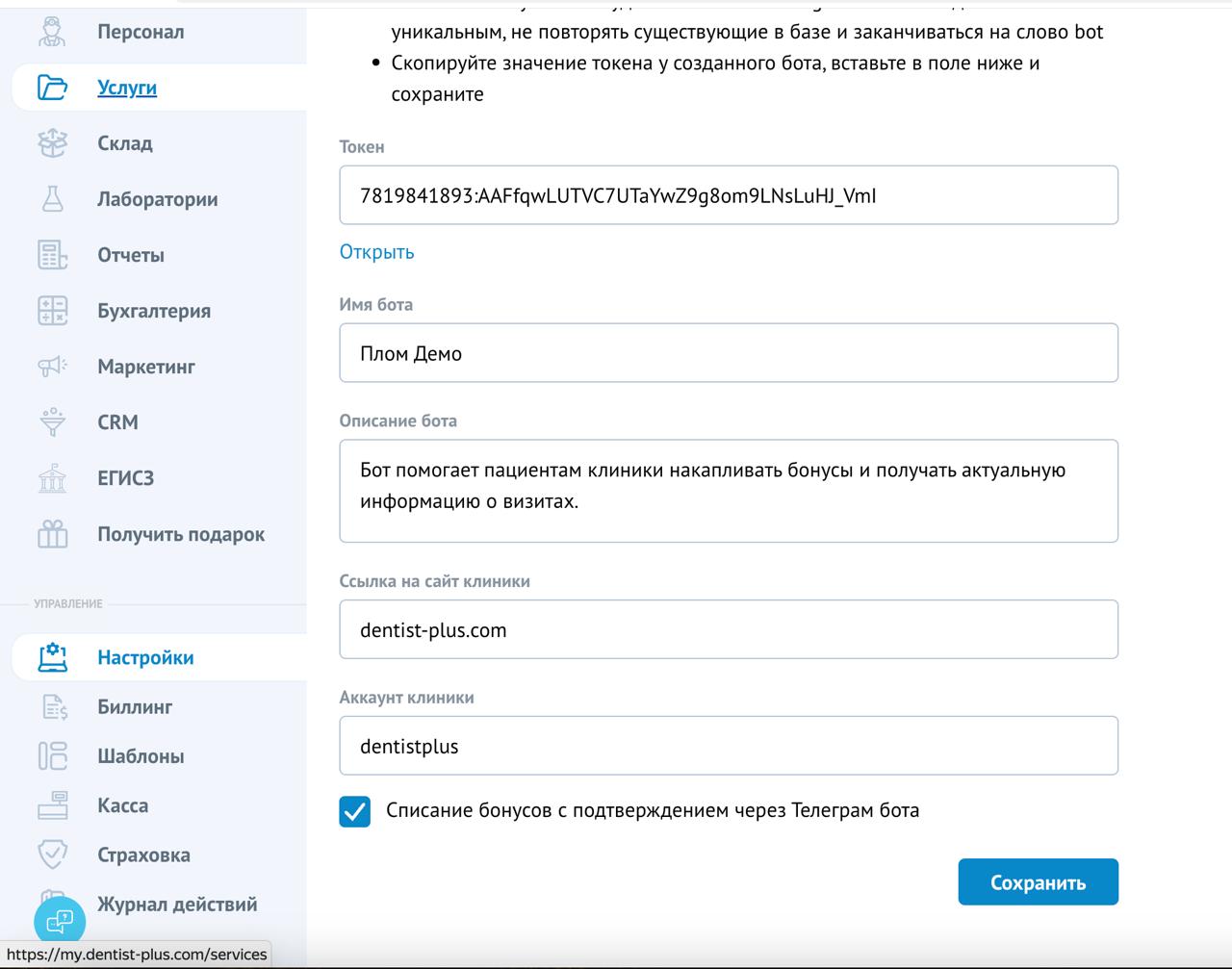1232x969 pixels.
Task: Open the support chat bubble button
Action: (x=60, y=921)
